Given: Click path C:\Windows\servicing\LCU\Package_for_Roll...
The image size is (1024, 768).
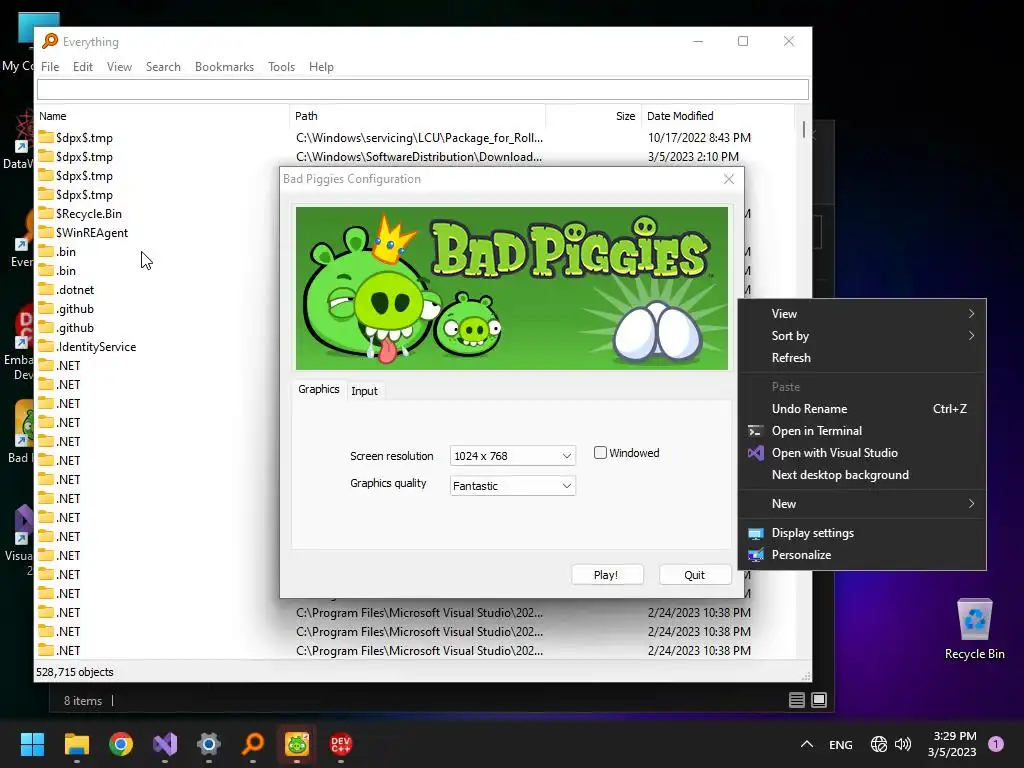Looking at the screenshot, I should 419,138.
